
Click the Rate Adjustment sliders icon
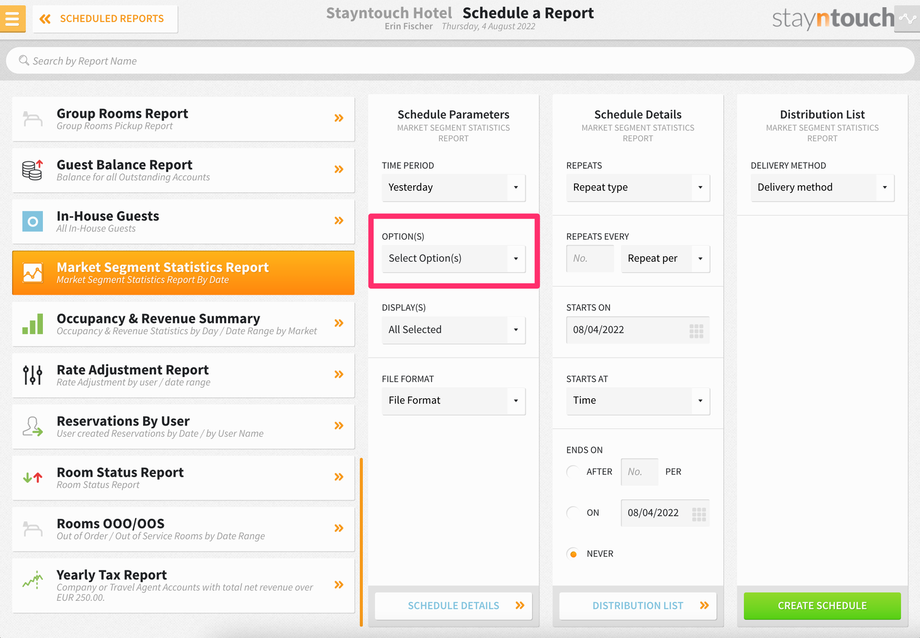point(33,375)
